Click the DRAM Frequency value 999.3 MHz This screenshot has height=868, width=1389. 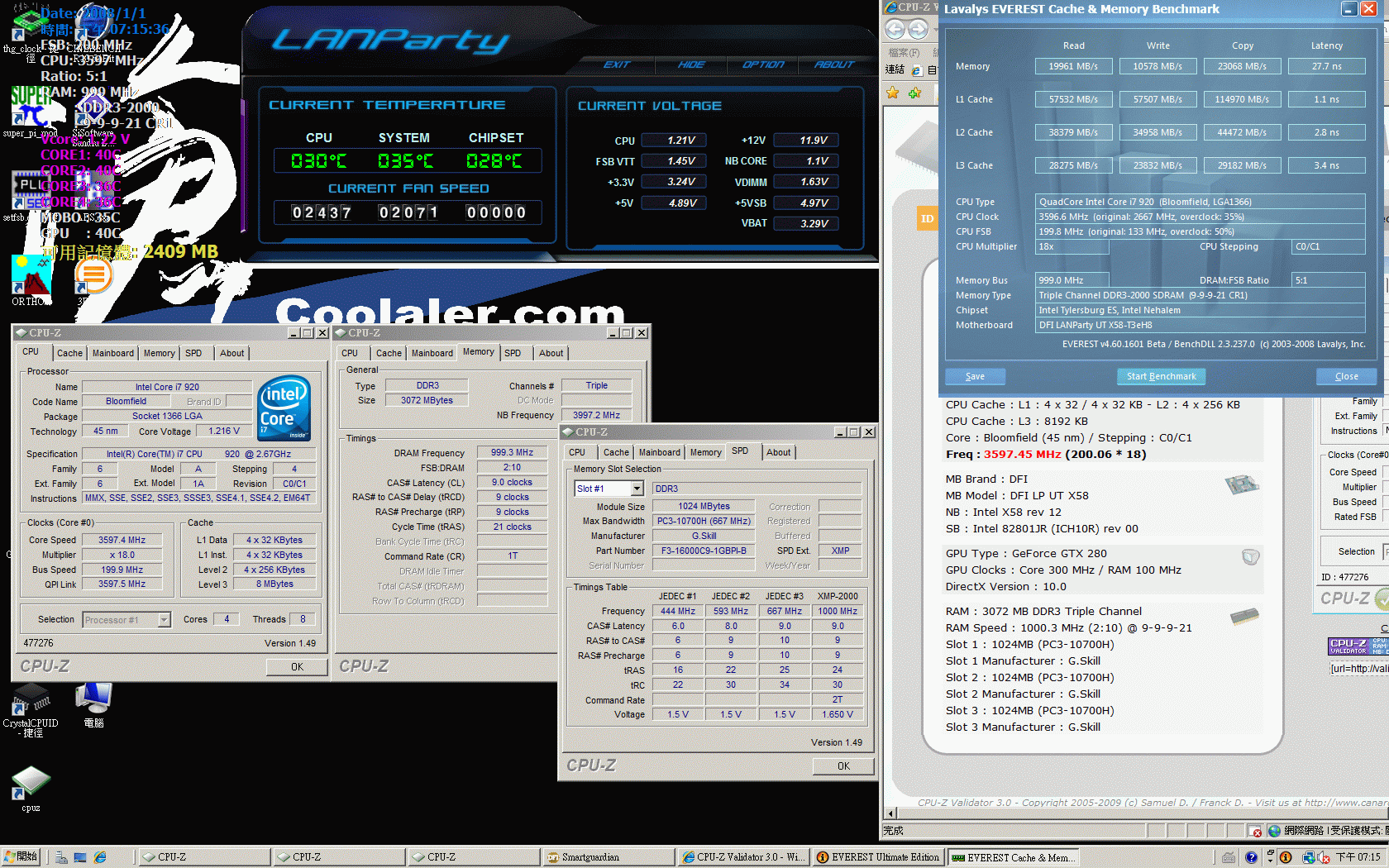(512, 453)
